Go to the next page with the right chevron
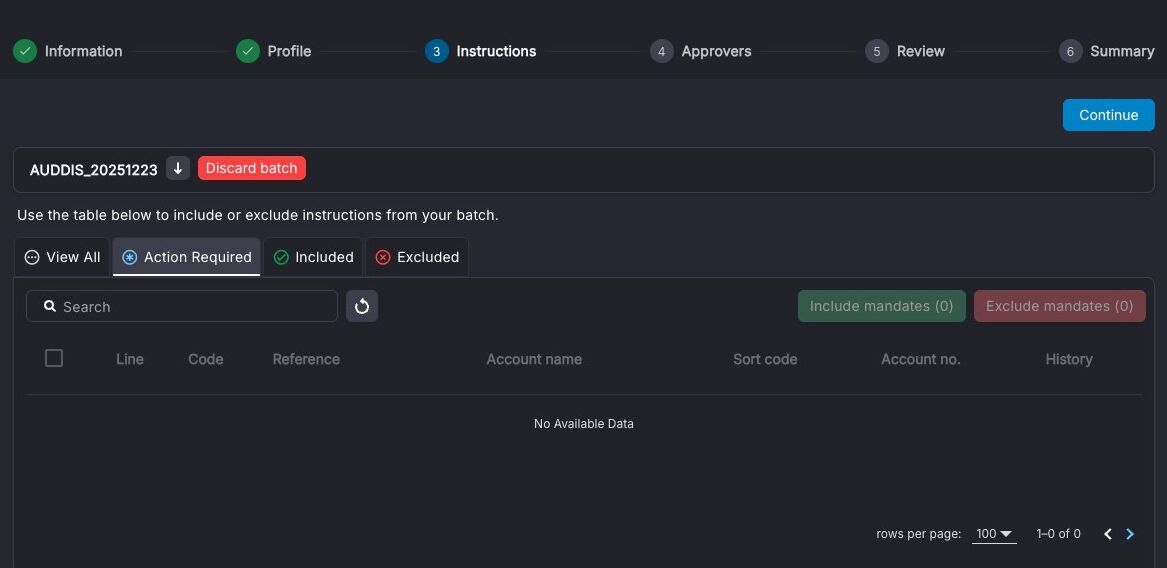1167x568 pixels. (x=1130, y=534)
